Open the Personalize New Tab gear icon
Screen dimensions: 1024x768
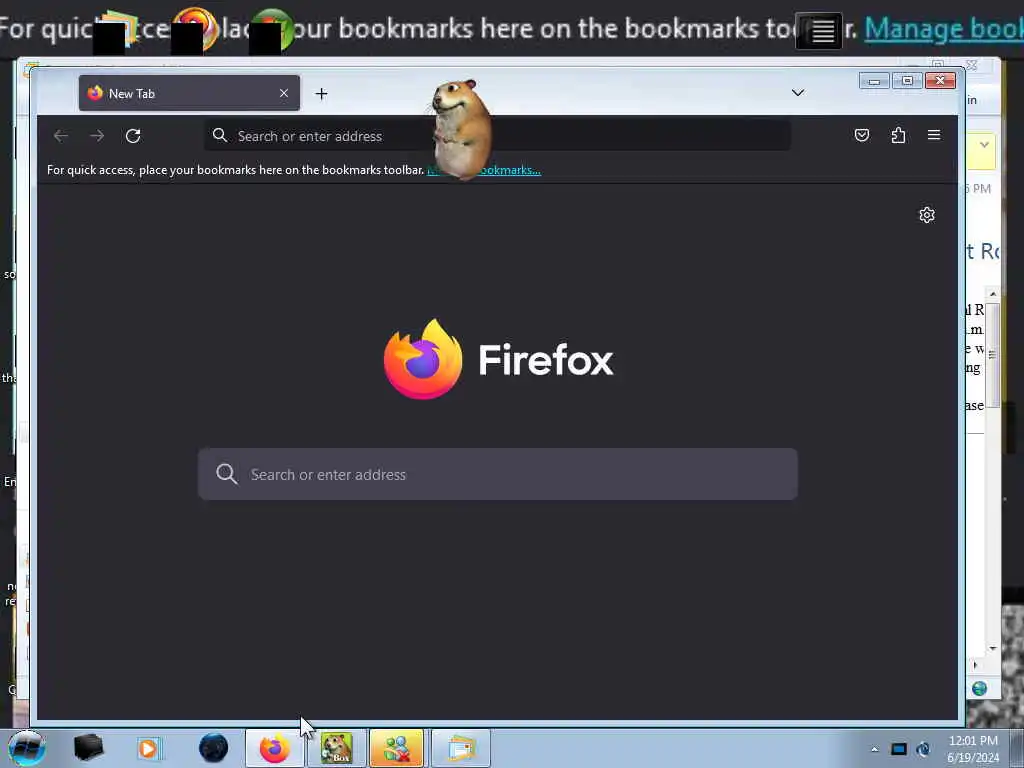tap(927, 215)
